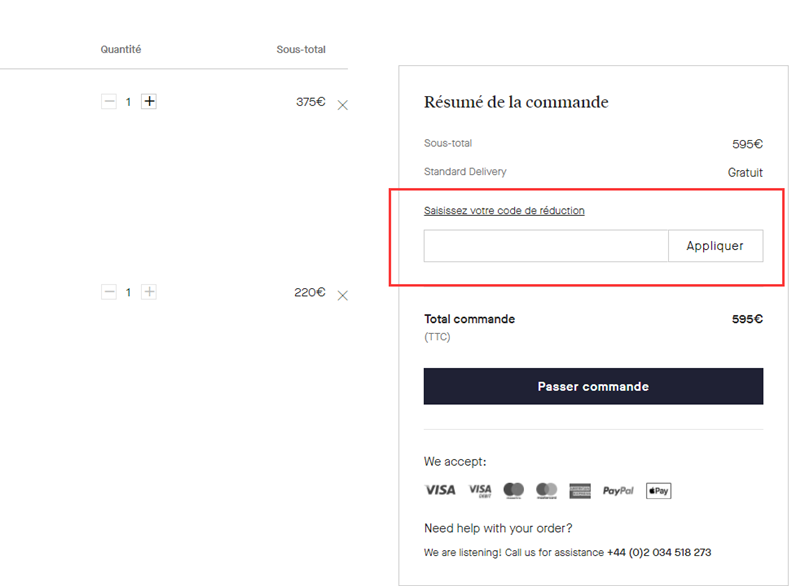Click the Quantité column header
Viewport: 800px width, 586px height.
(121, 49)
